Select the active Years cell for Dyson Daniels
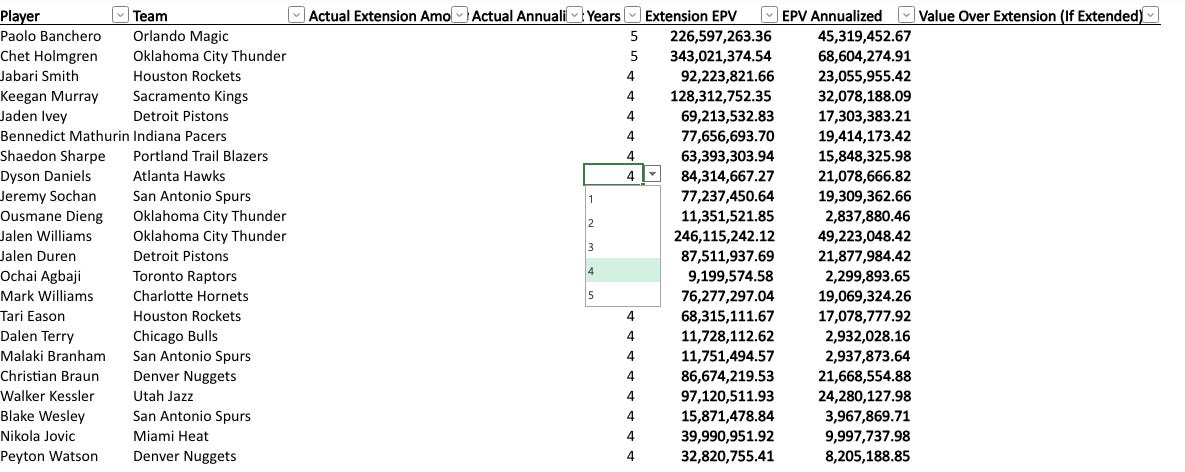This screenshot has width=1185, height=472. 614,174
